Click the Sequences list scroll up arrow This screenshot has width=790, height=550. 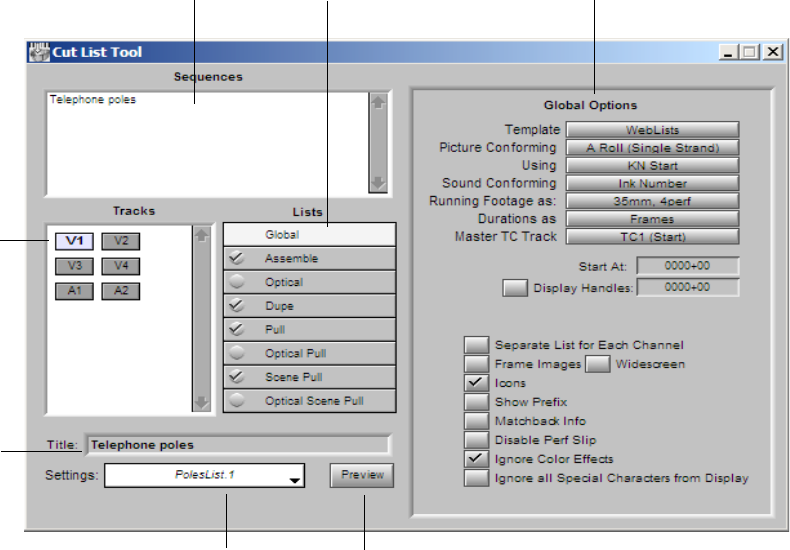(378, 103)
